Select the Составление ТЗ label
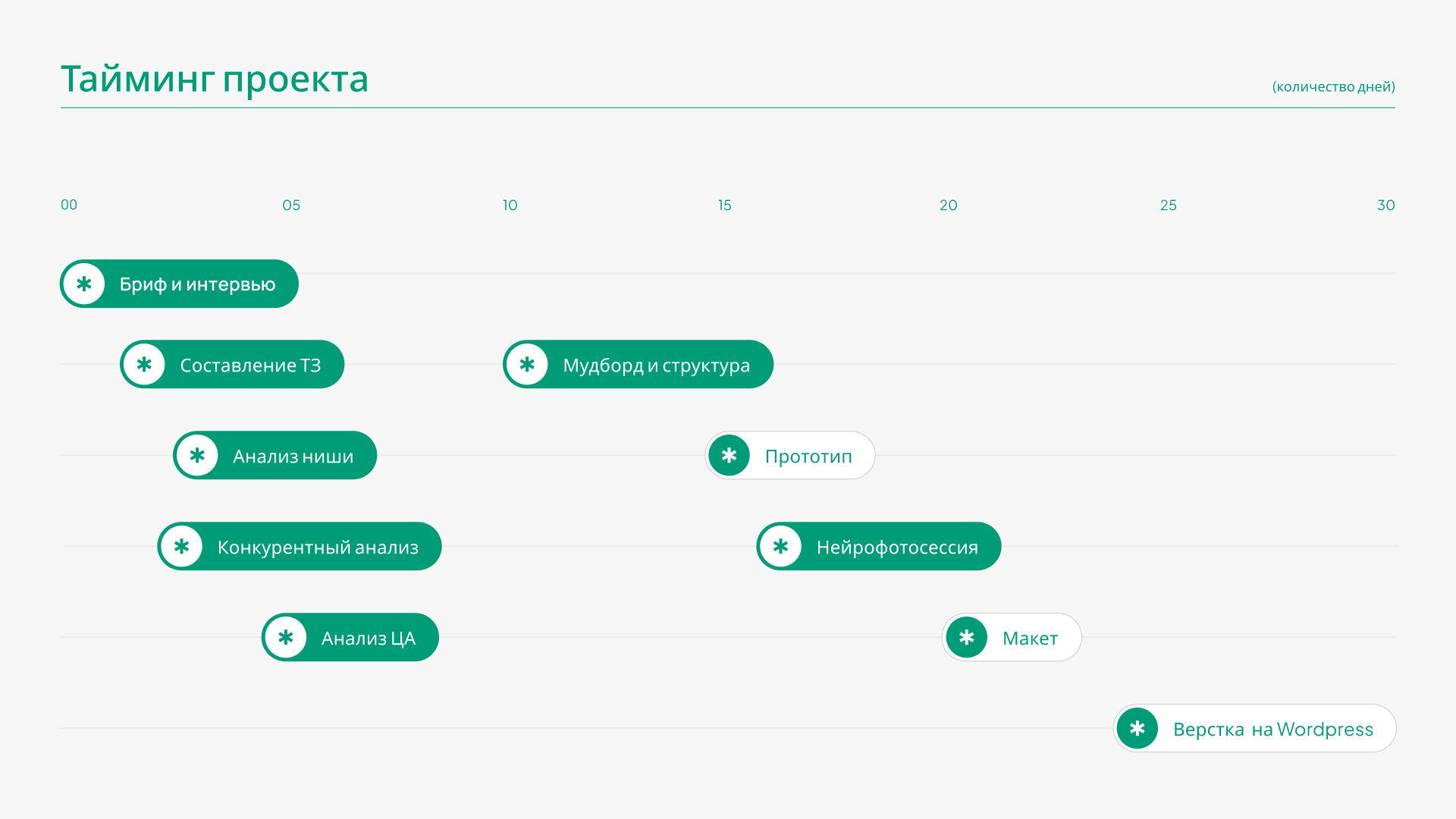This screenshot has height=819, width=1456. 250,366
